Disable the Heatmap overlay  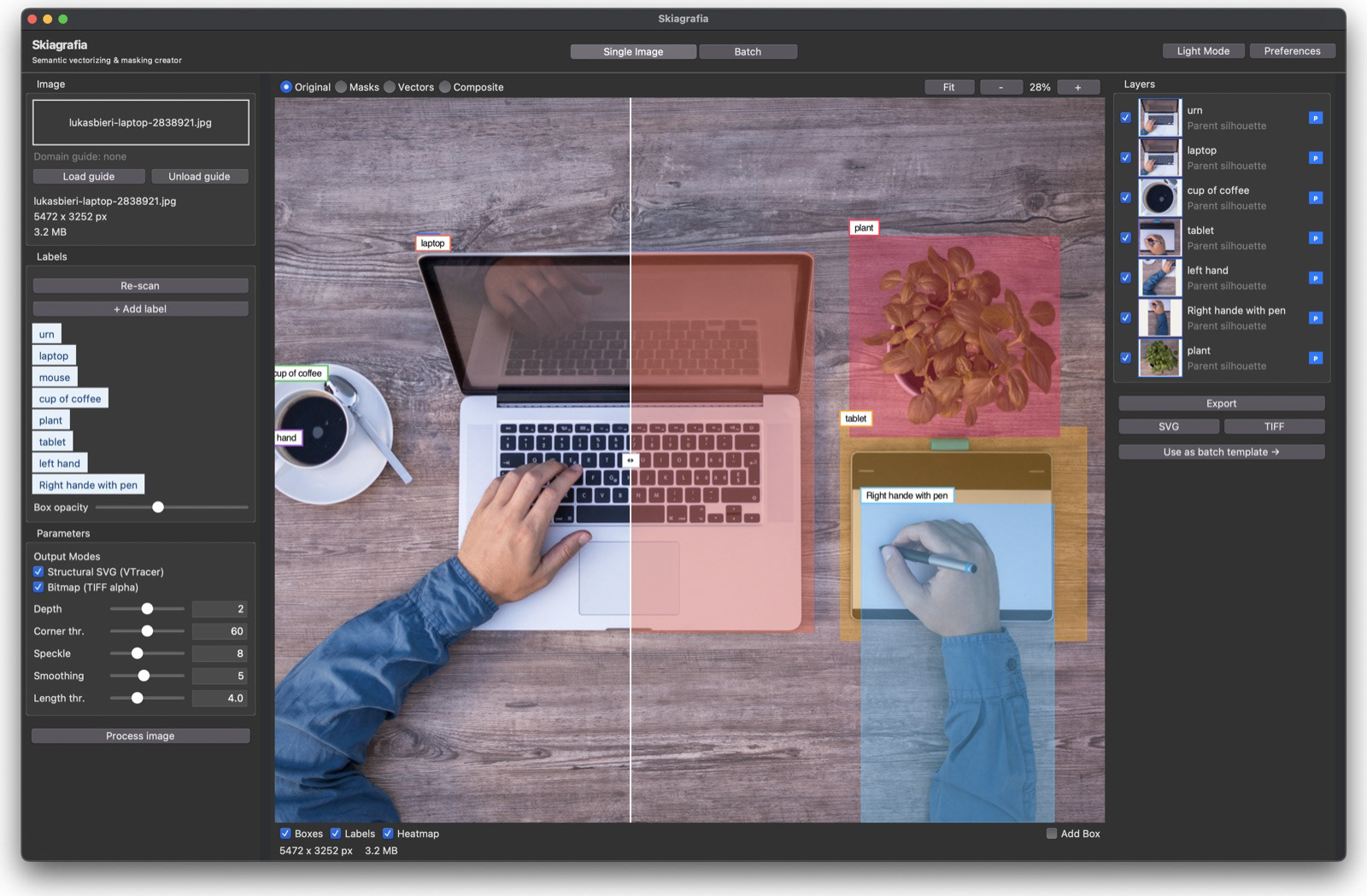(x=389, y=833)
